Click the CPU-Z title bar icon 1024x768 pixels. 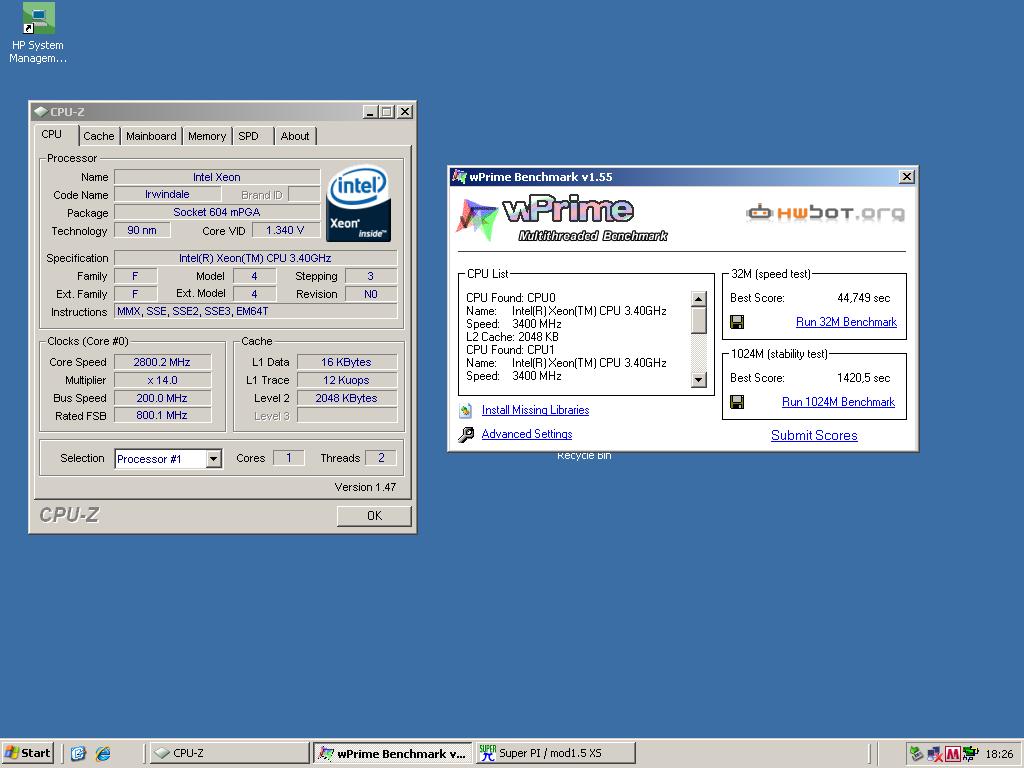tap(41, 112)
